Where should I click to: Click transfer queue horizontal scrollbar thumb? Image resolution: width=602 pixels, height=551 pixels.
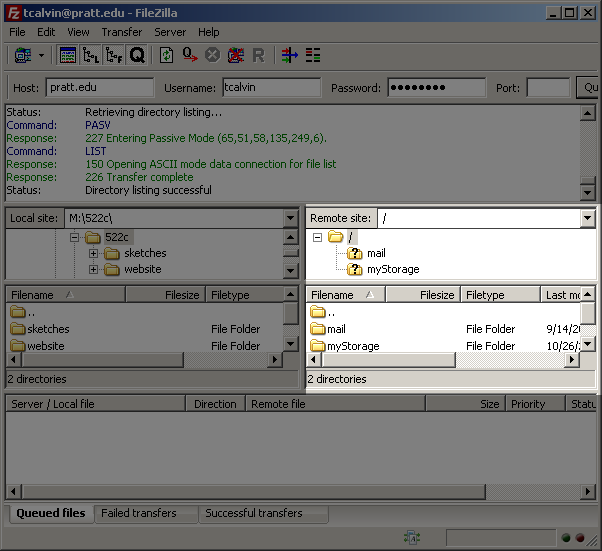253,491
